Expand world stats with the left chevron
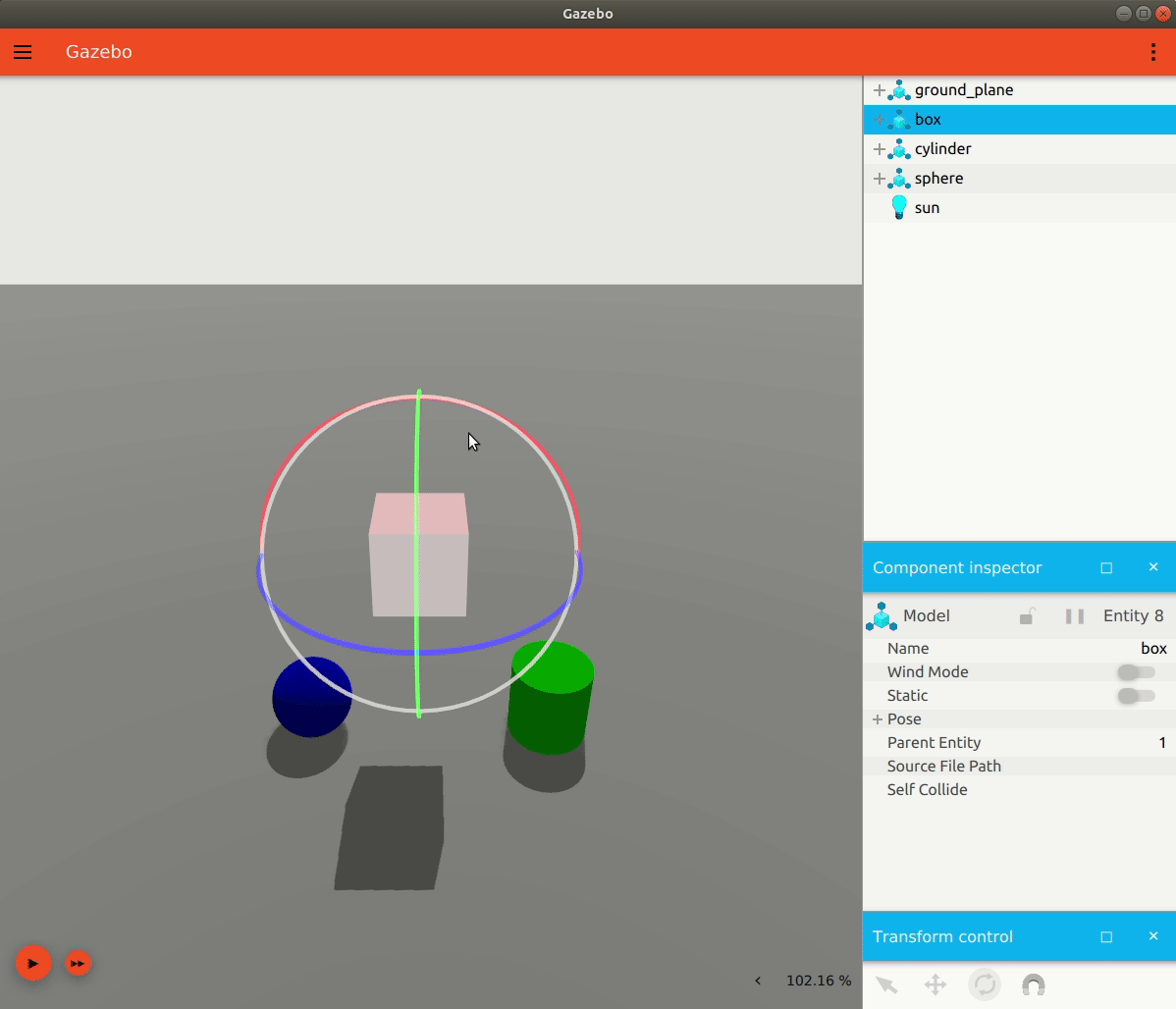The image size is (1176, 1009). (758, 981)
